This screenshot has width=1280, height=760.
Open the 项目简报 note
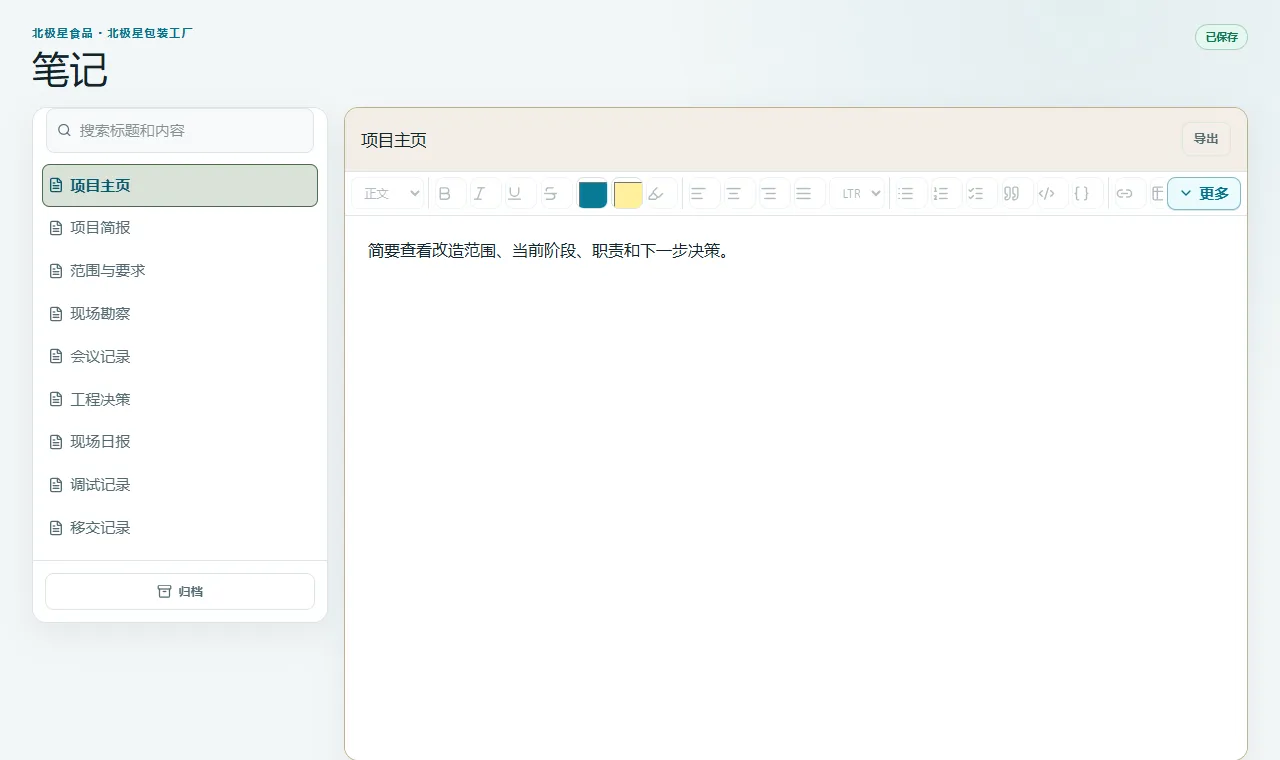(x=180, y=228)
